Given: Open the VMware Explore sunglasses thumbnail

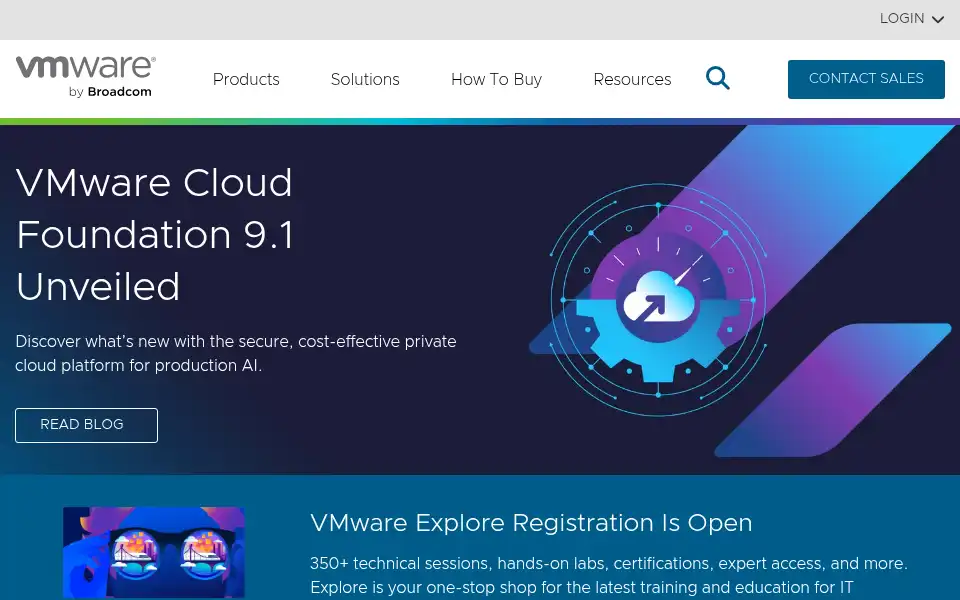Looking at the screenshot, I should (x=154, y=552).
